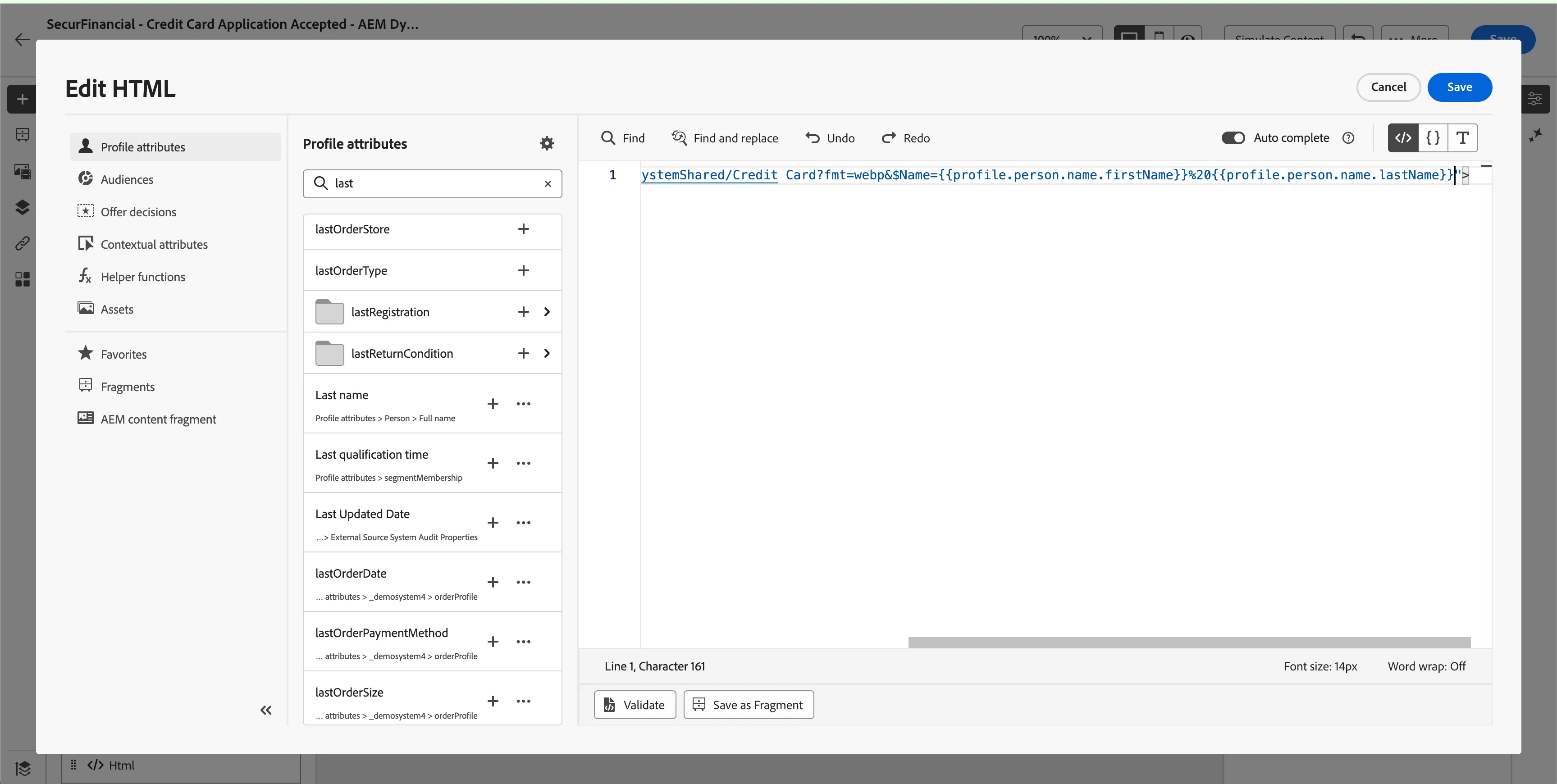Open Assets section
The image size is (1557, 784).
click(175, 309)
